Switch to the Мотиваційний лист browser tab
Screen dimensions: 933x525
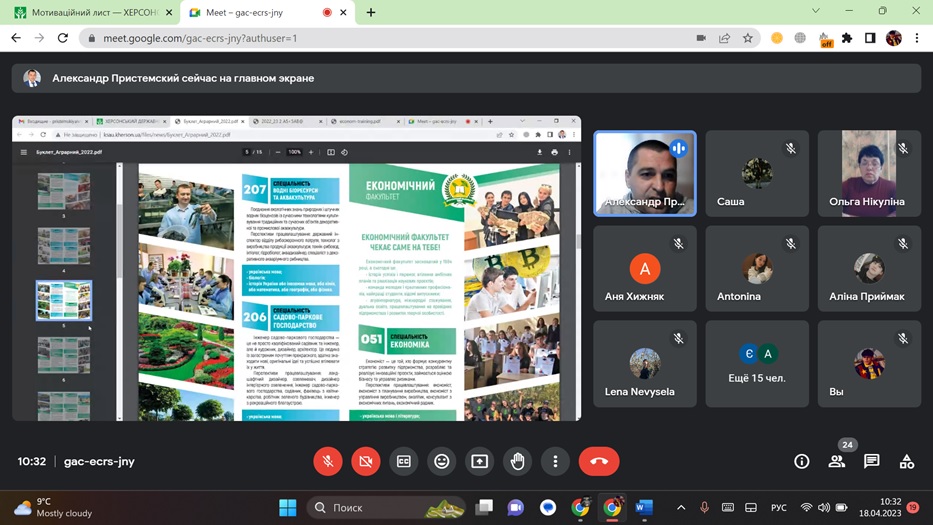coord(85,12)
